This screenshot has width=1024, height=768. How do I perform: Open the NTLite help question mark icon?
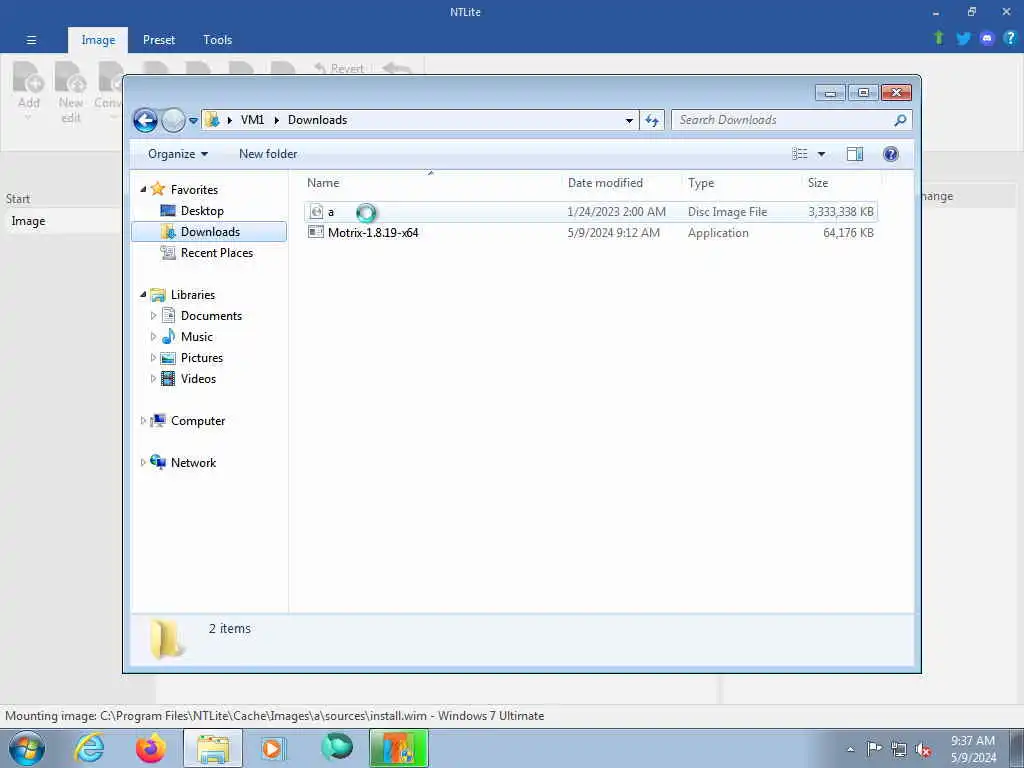coord(1010,39)
